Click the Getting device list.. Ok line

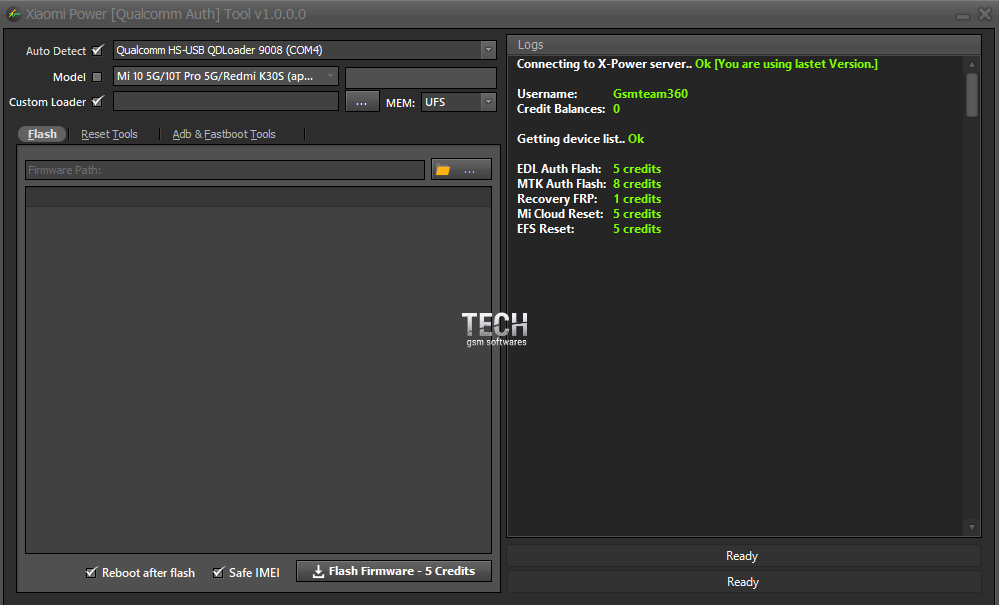pyautogui.click(x=580, y=139)
